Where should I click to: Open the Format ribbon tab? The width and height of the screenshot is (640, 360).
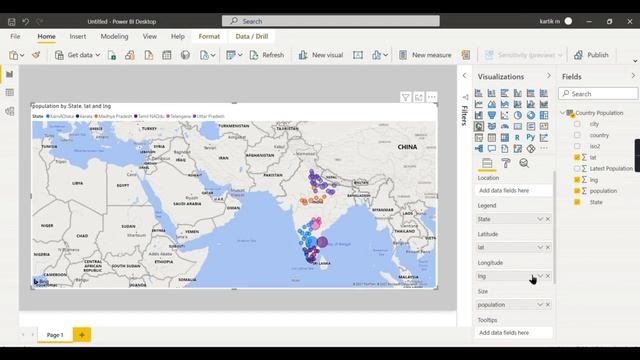click(x=209, y=36)
